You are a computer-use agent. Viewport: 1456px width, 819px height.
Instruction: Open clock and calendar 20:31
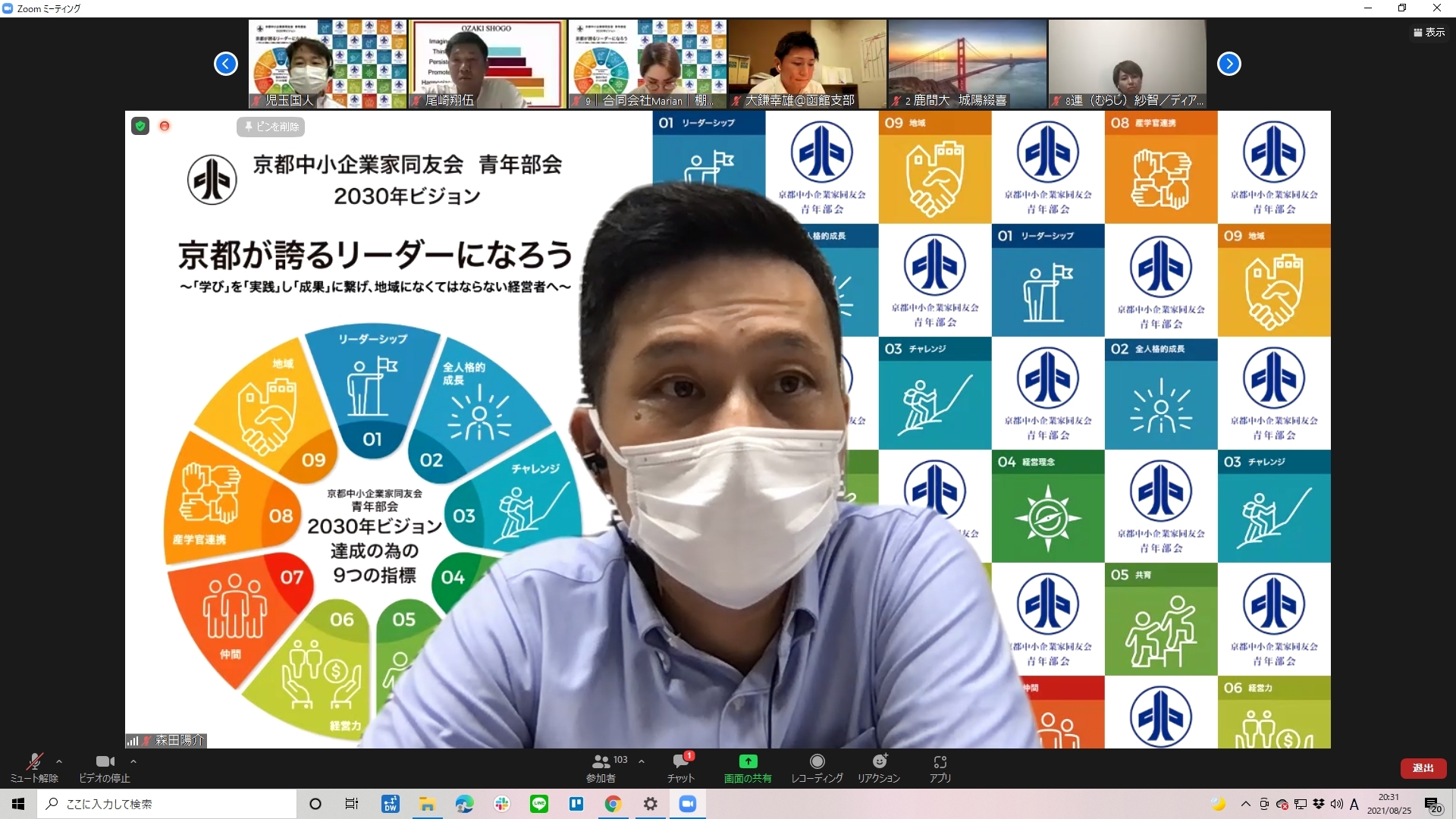[1389, 804]
